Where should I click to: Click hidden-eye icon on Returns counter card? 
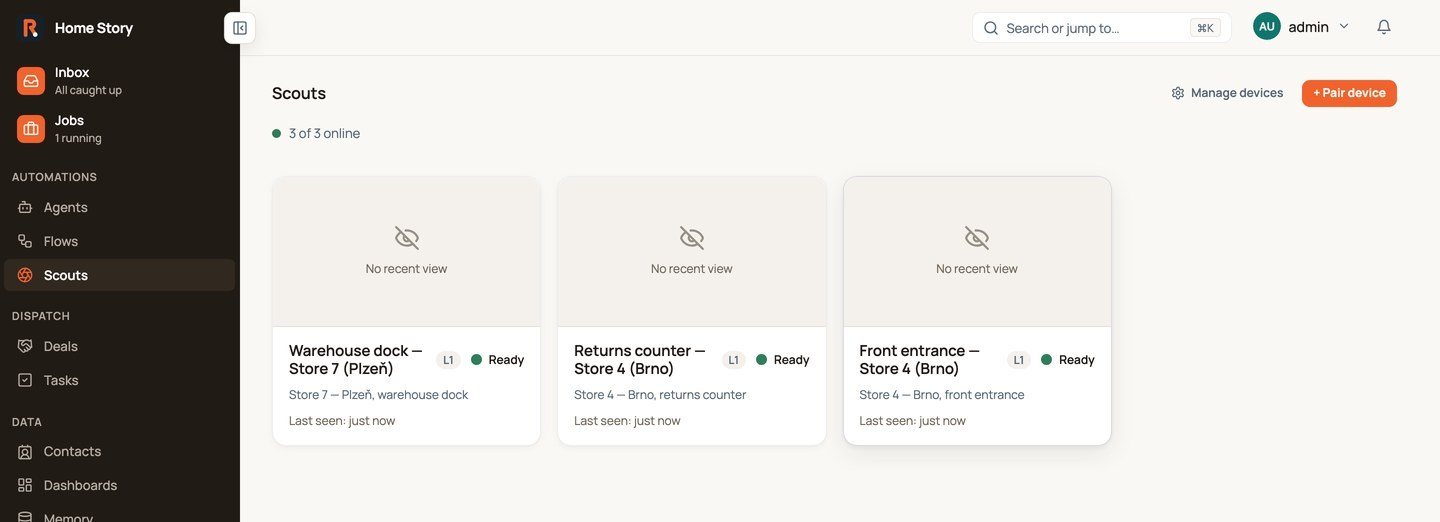coord(692,238)
